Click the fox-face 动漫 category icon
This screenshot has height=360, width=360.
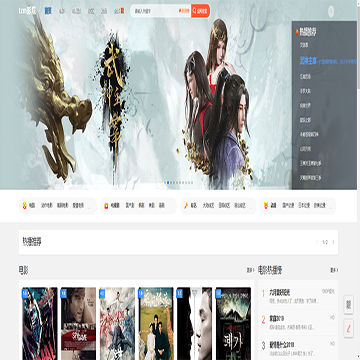[266, 206]
